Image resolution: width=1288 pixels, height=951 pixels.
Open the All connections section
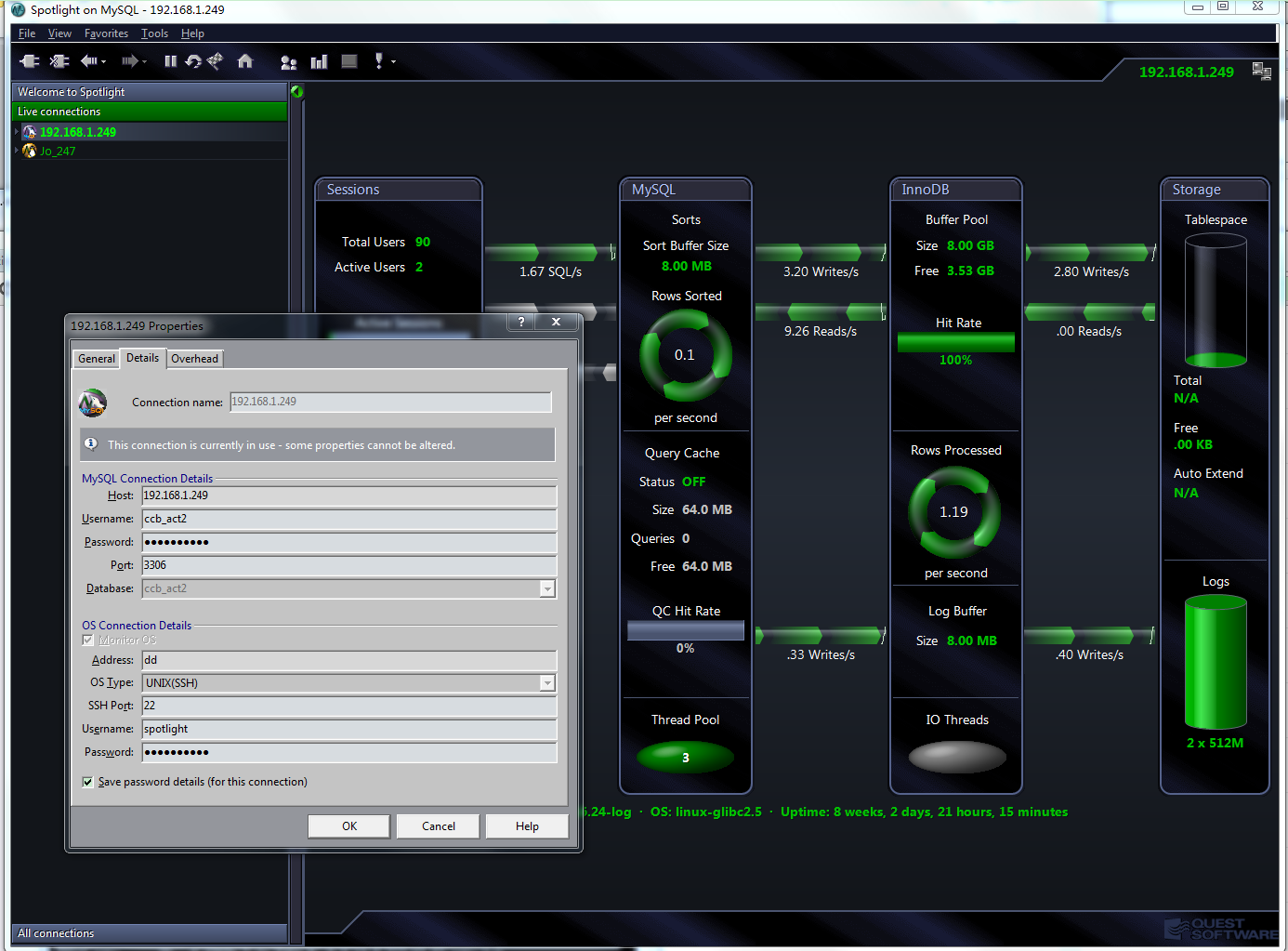pyautogui.click(x=150, y=933)
